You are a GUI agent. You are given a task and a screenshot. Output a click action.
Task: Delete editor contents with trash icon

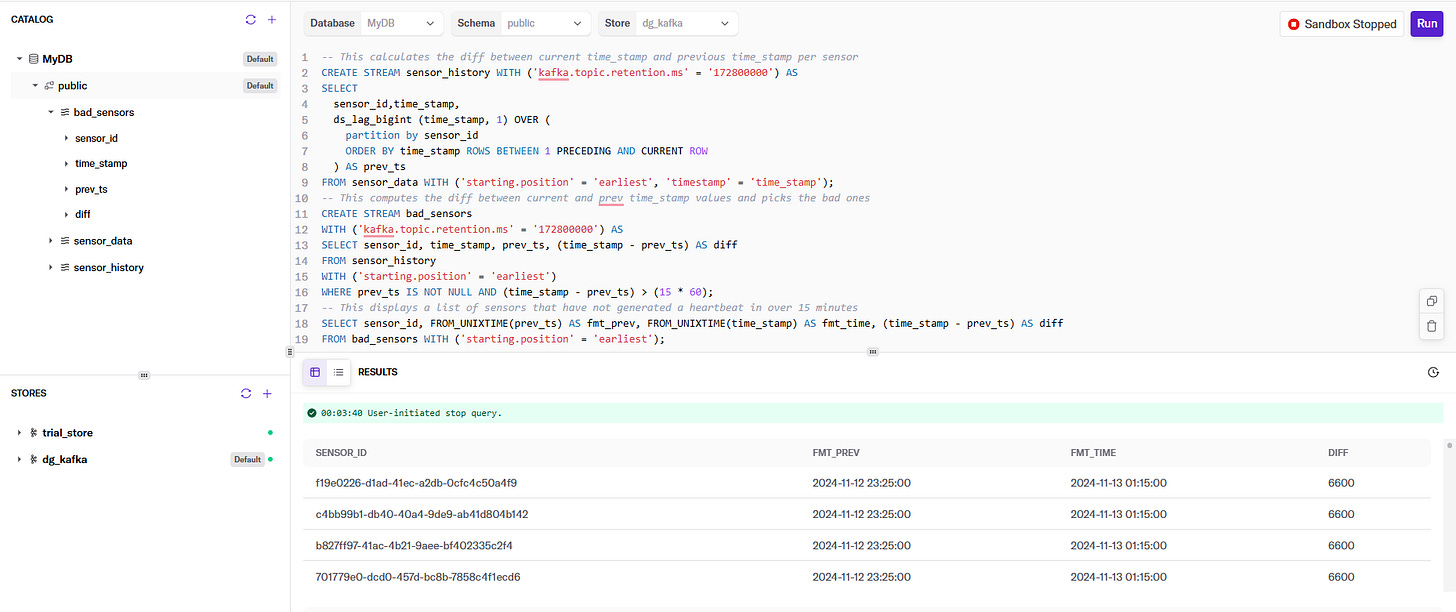point(1431,326)
